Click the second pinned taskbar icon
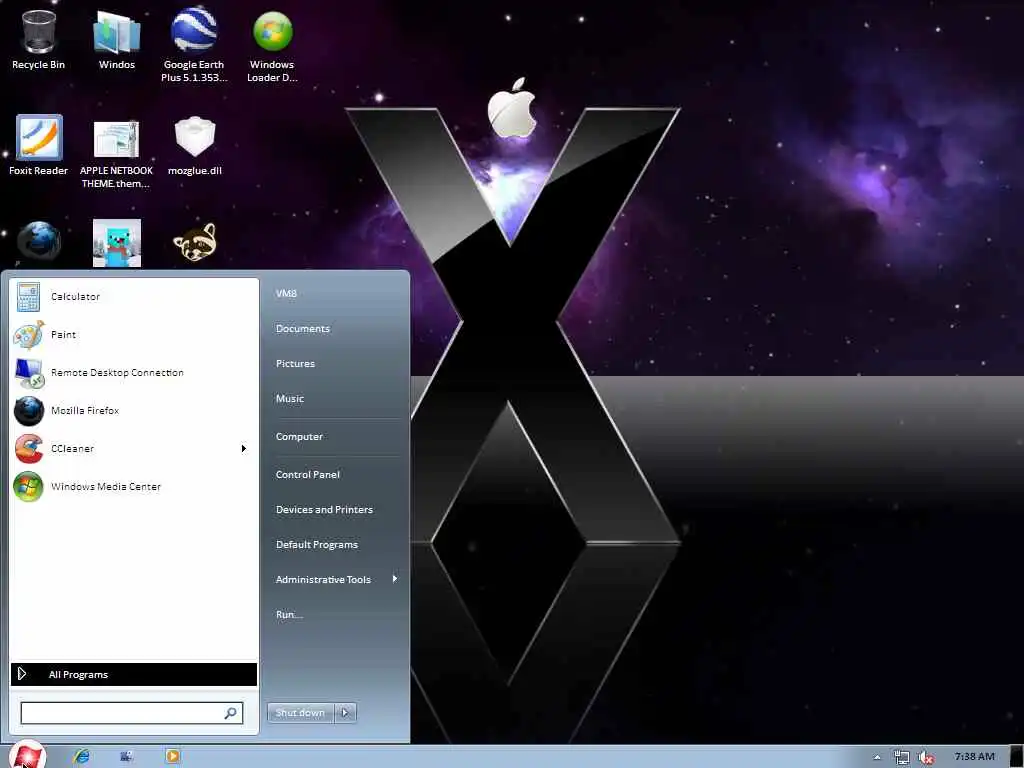 coord(127,756)
